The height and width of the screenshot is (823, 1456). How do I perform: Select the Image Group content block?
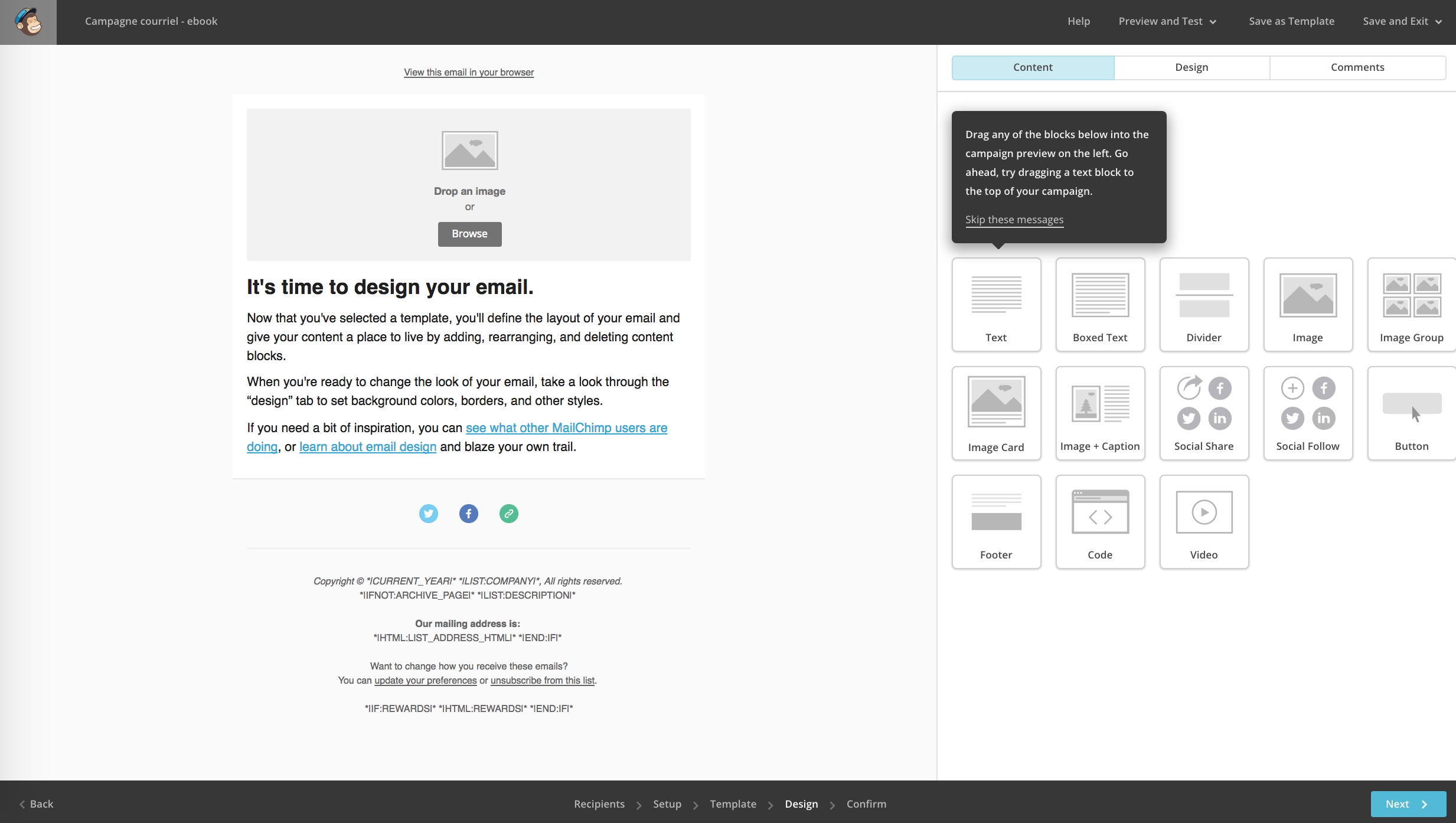pyautogui.click(x=1412, y=304)
